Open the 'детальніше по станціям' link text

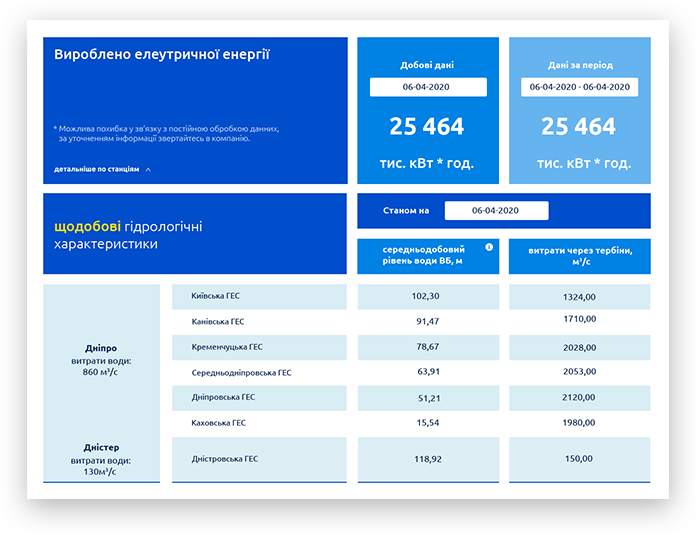point(97,170)
